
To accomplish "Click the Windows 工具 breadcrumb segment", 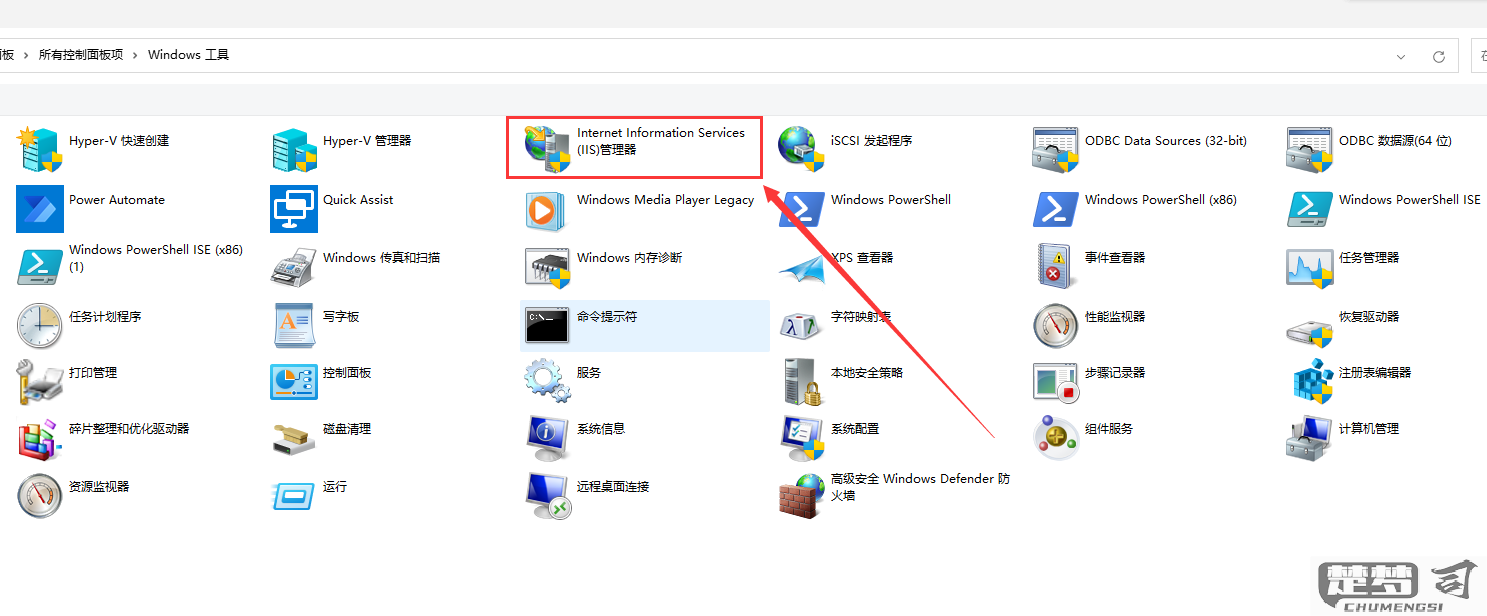I will [x=189, y=55].
